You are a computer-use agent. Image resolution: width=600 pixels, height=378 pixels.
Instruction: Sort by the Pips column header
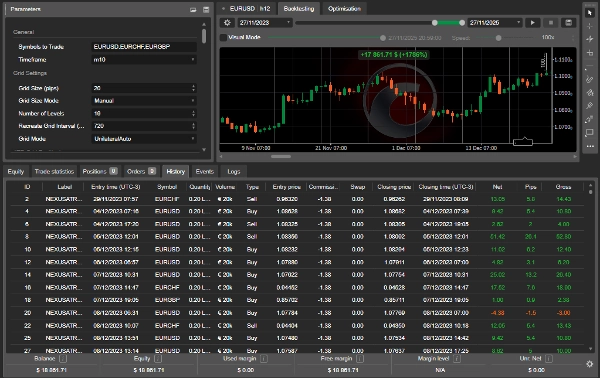click(x=530, y=187)
